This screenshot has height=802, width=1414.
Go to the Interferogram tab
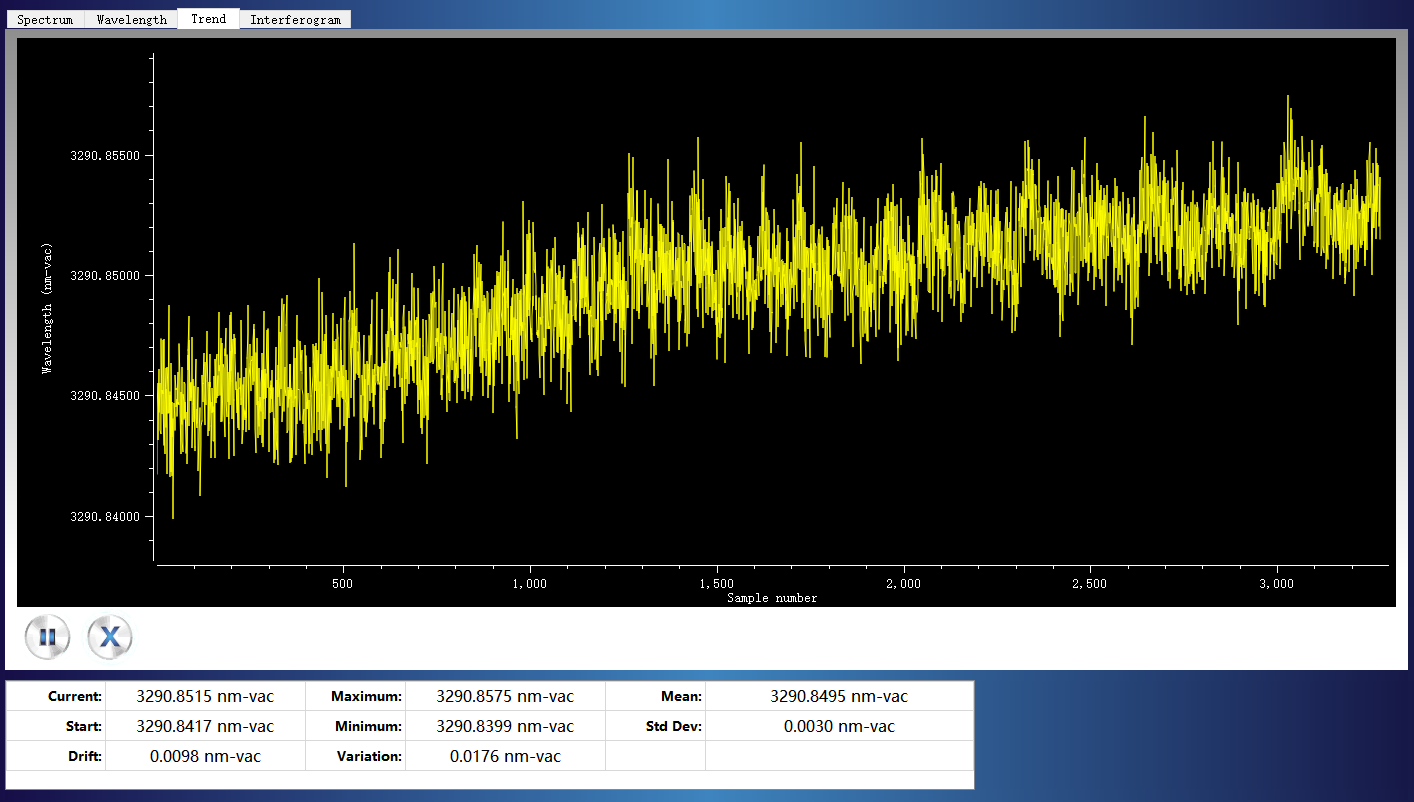click(295, 19)
